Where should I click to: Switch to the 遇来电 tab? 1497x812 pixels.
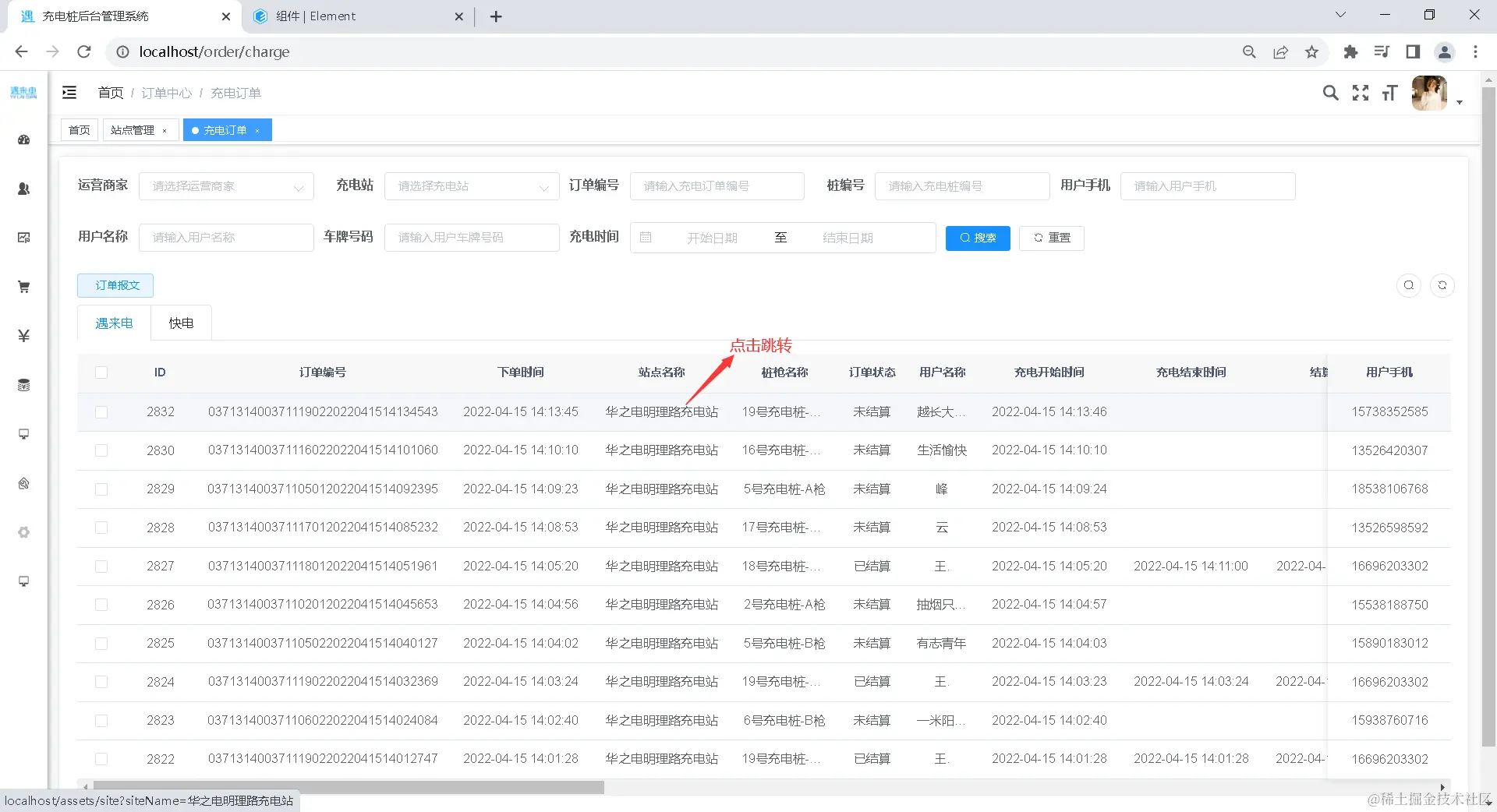114,323
